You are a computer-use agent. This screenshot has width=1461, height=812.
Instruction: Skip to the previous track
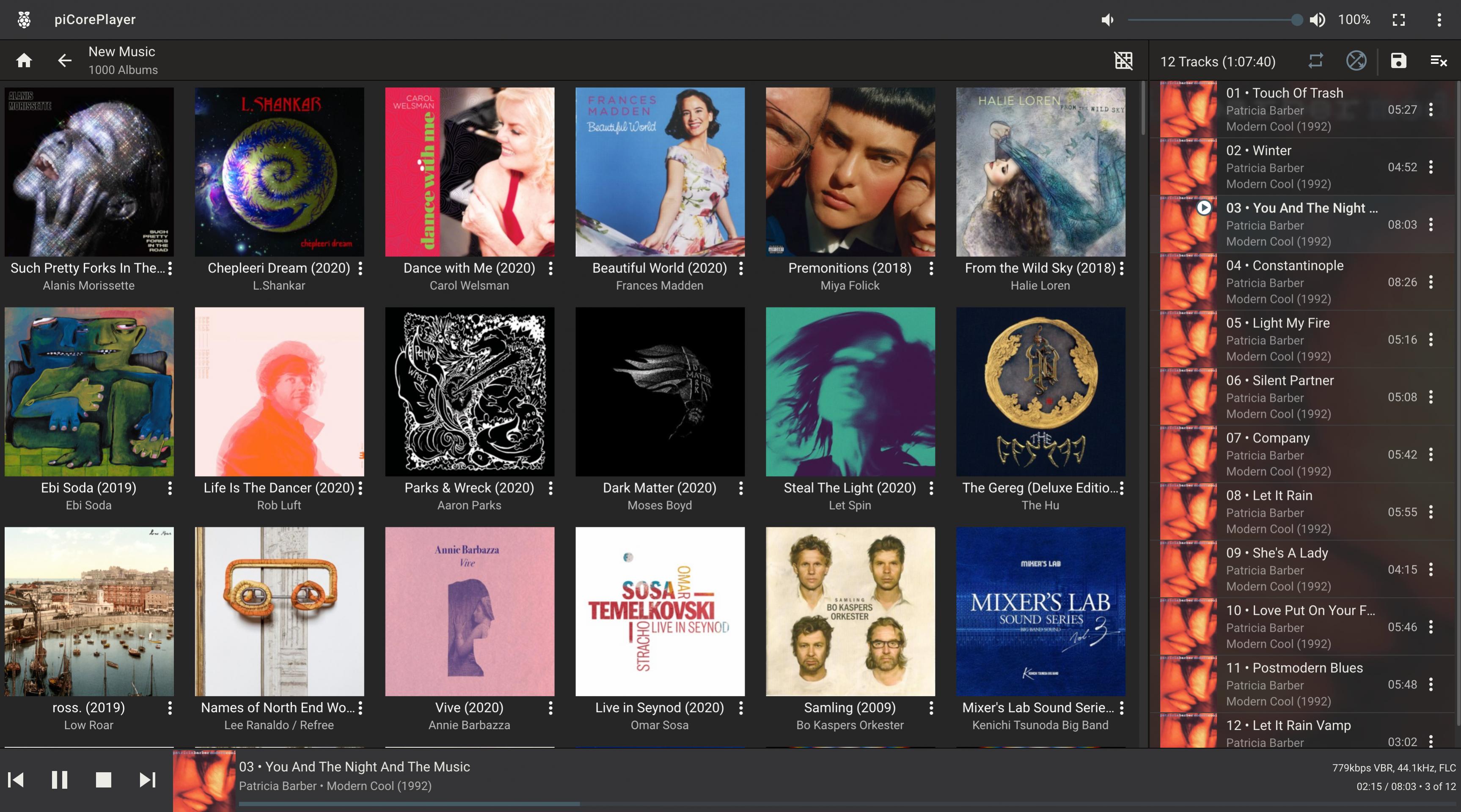click(x=16, y=780)
